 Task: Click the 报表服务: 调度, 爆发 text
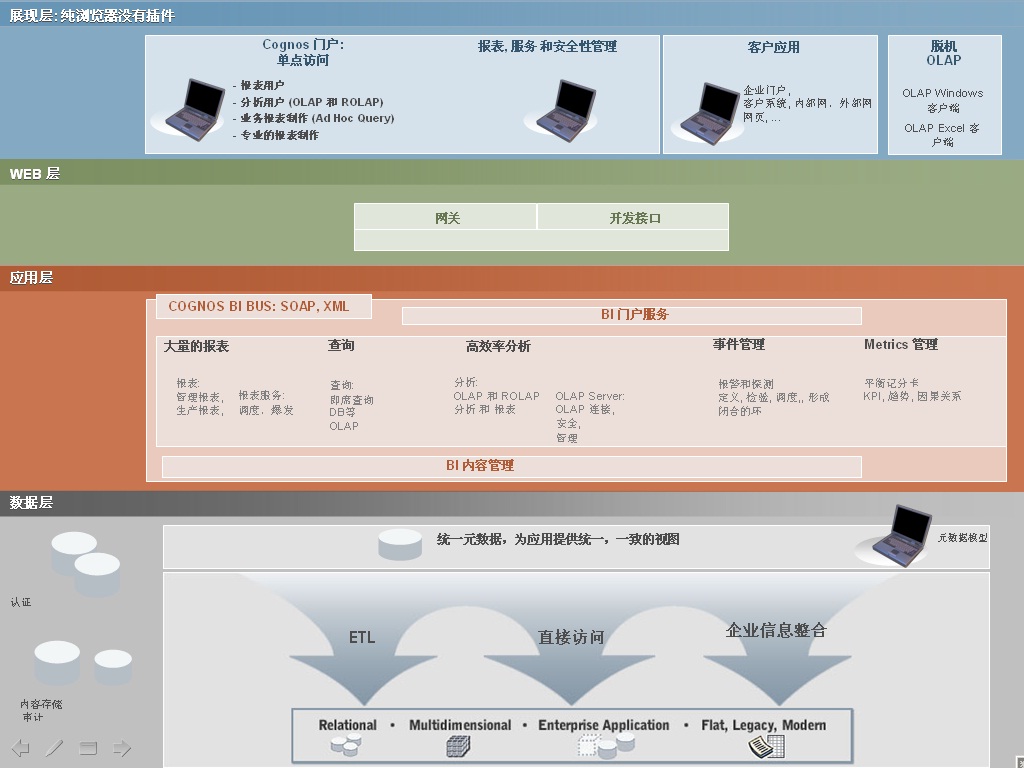[266, 403]
